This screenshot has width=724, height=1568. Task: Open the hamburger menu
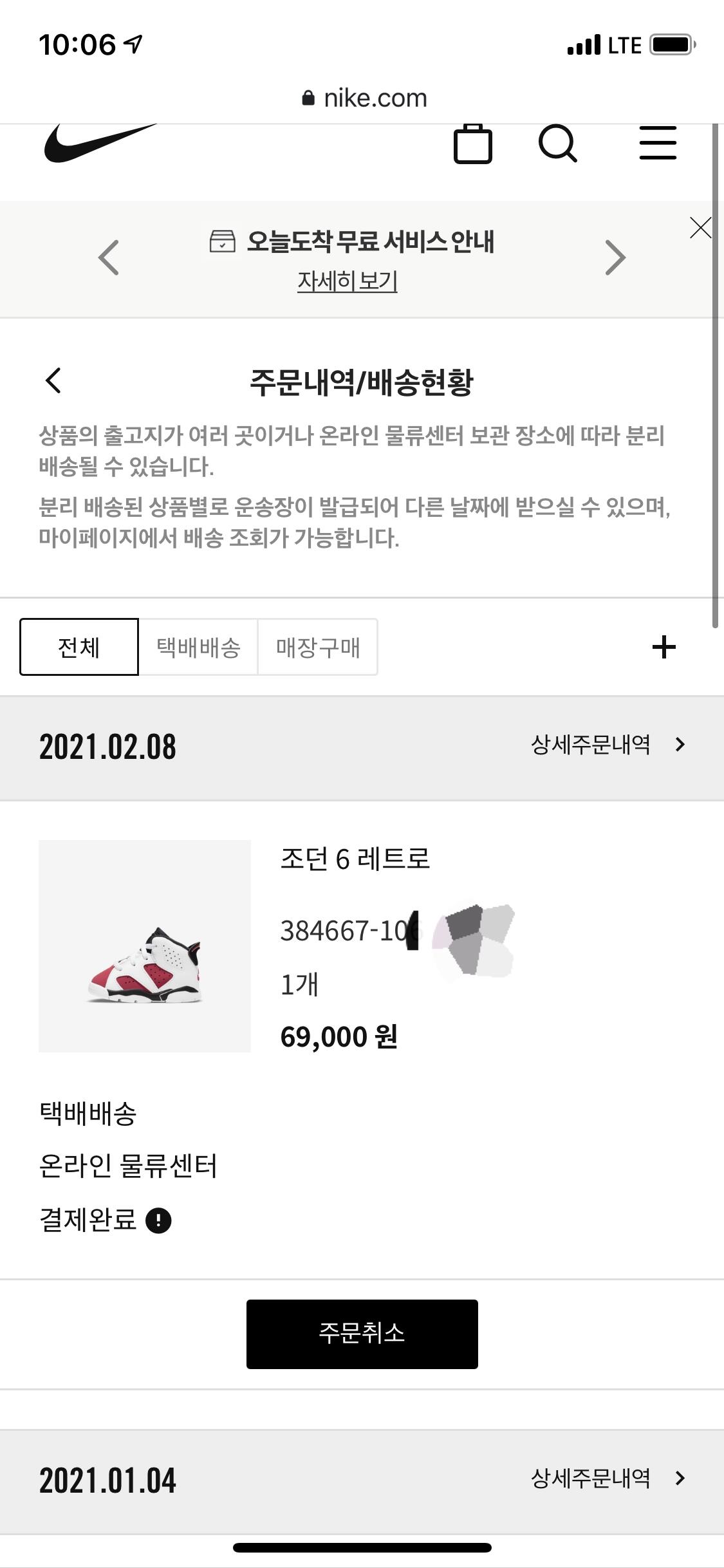pos(657,143)
